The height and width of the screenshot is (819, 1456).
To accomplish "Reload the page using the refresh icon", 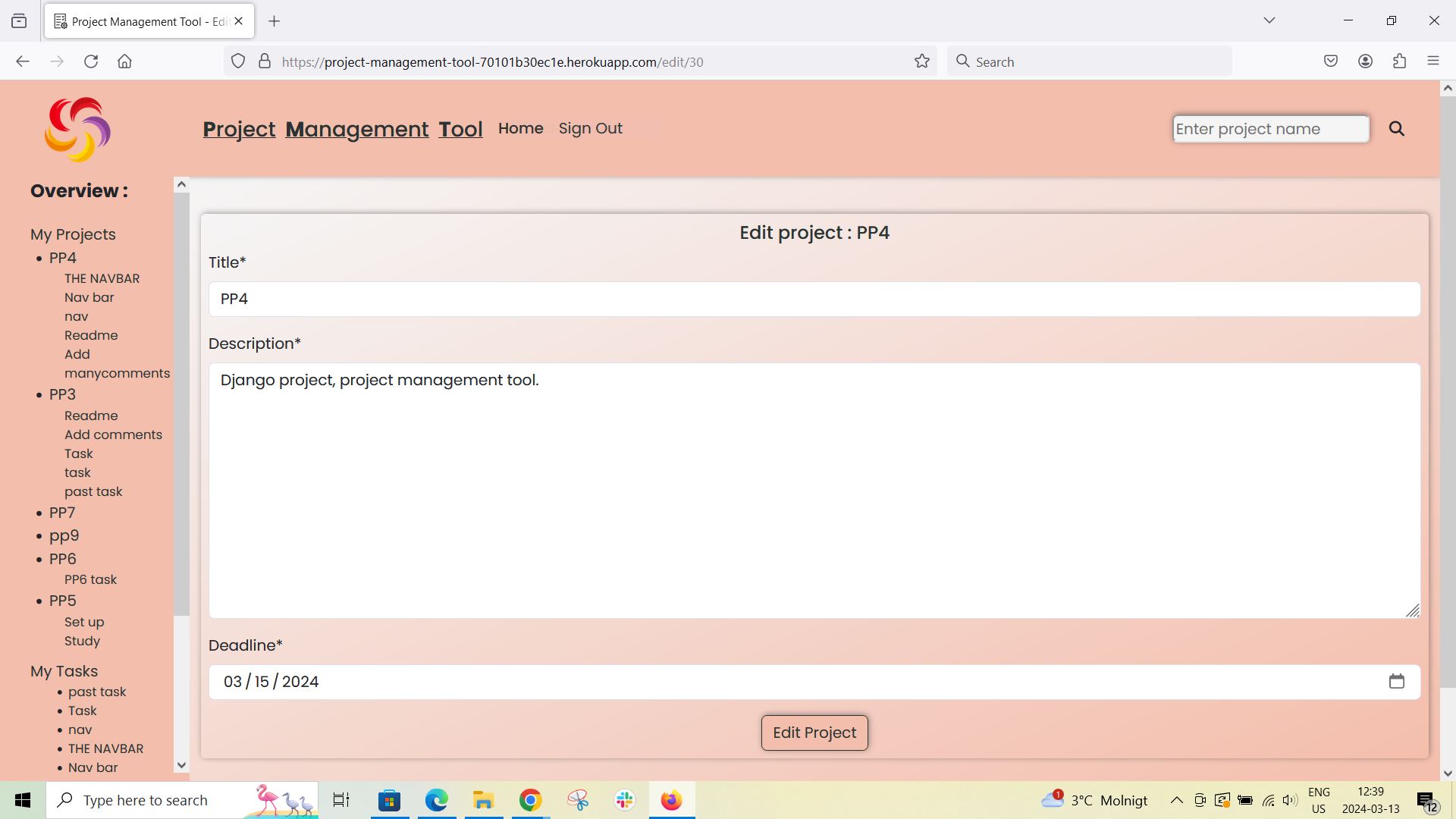I will (x=91, y=61).
